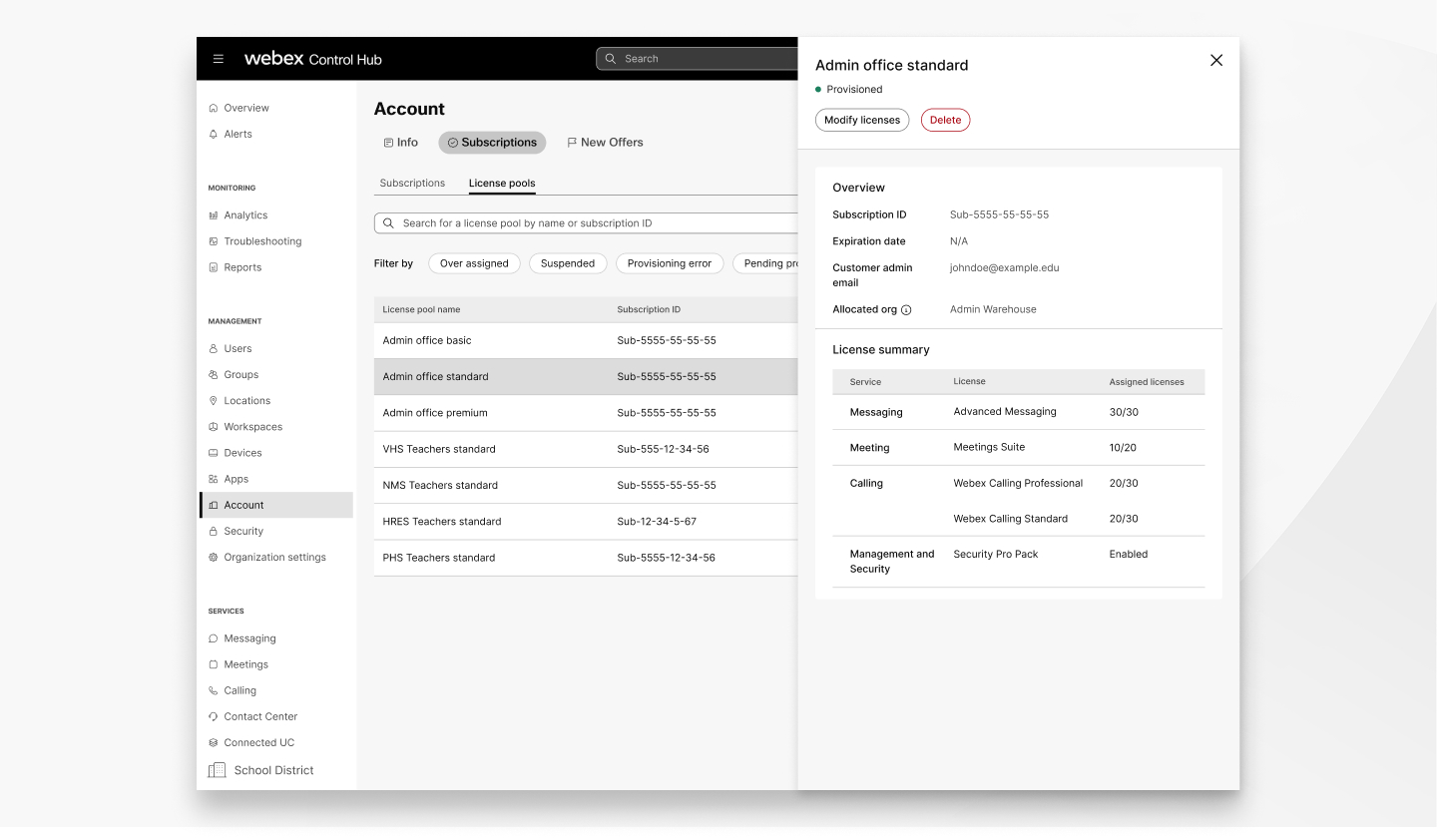
Task: Click the Allocated org info icon
Action: pos(906,310)
